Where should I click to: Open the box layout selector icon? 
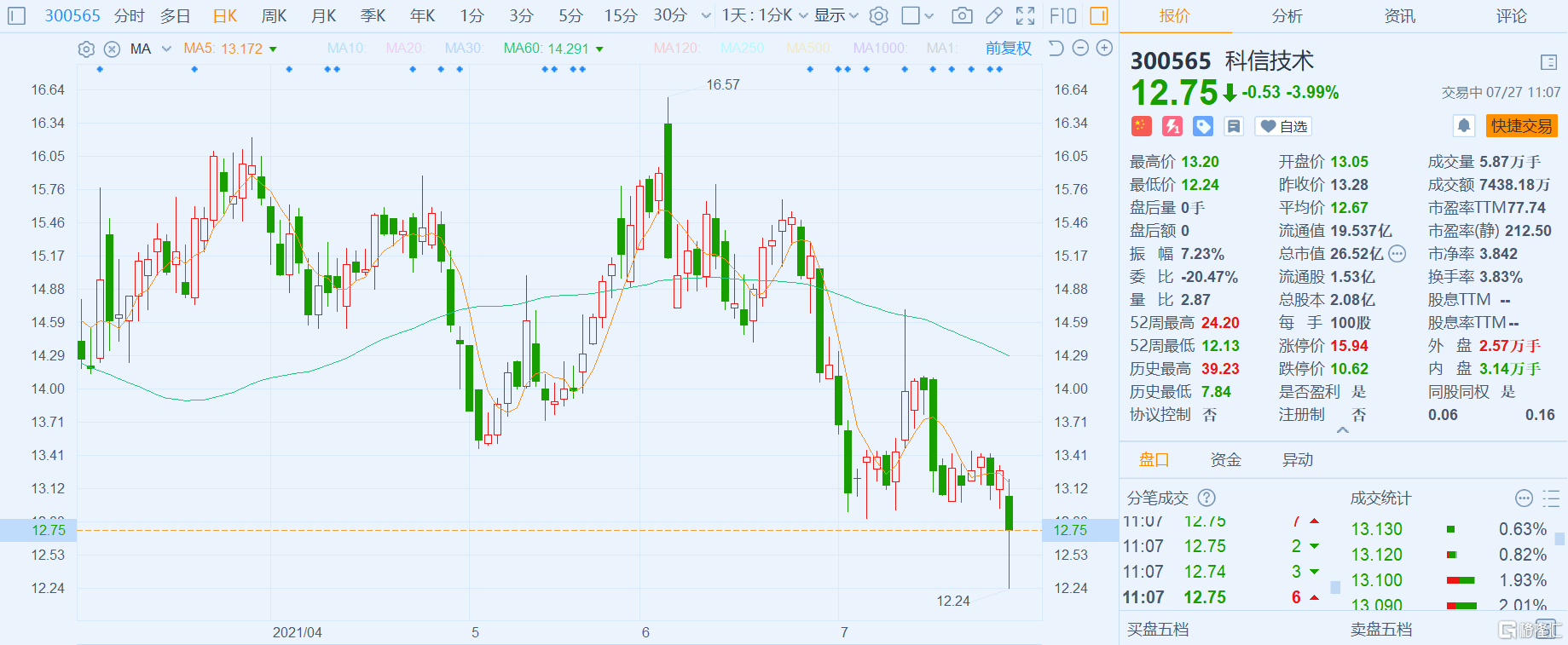click(911, 15)
